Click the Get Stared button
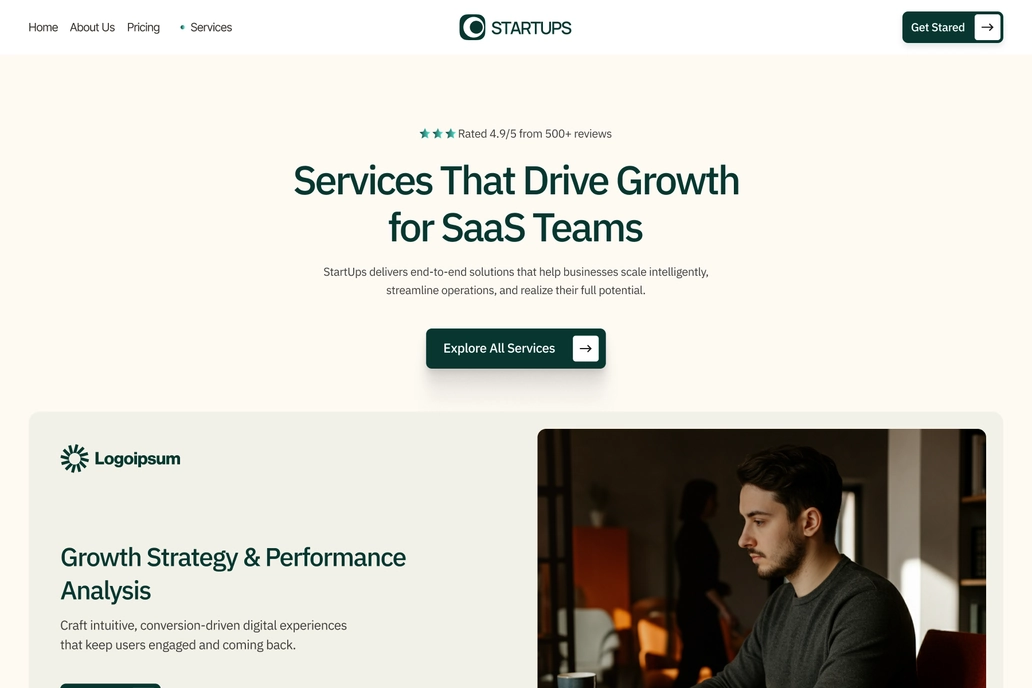Viewport: 1032px width, 688px height. pyautogui.click(x=952, y=27)
